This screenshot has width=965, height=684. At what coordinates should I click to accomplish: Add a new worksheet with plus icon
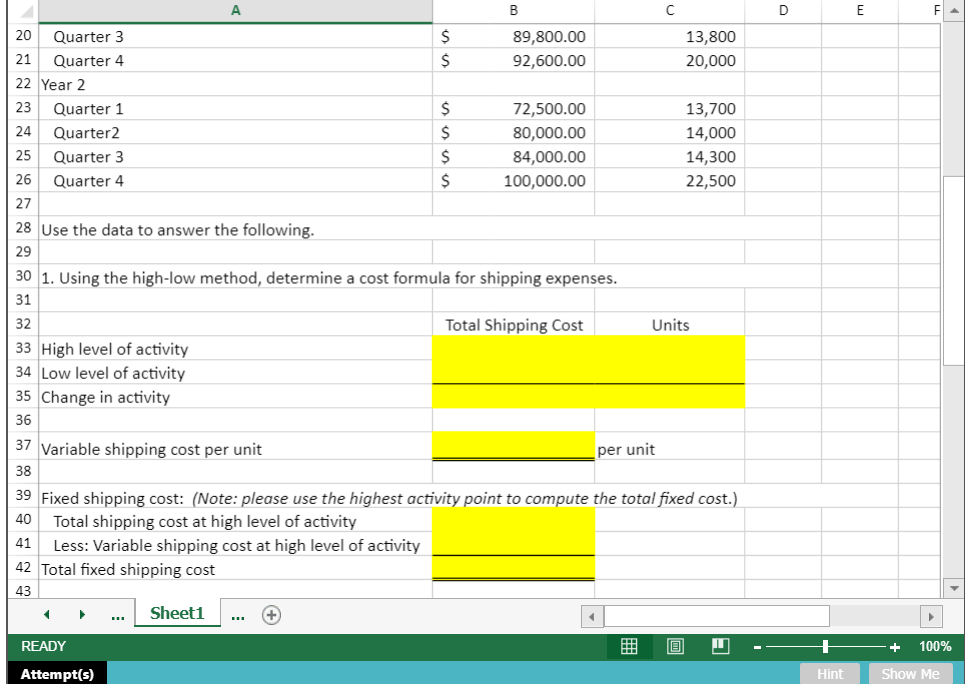point(271,615)
